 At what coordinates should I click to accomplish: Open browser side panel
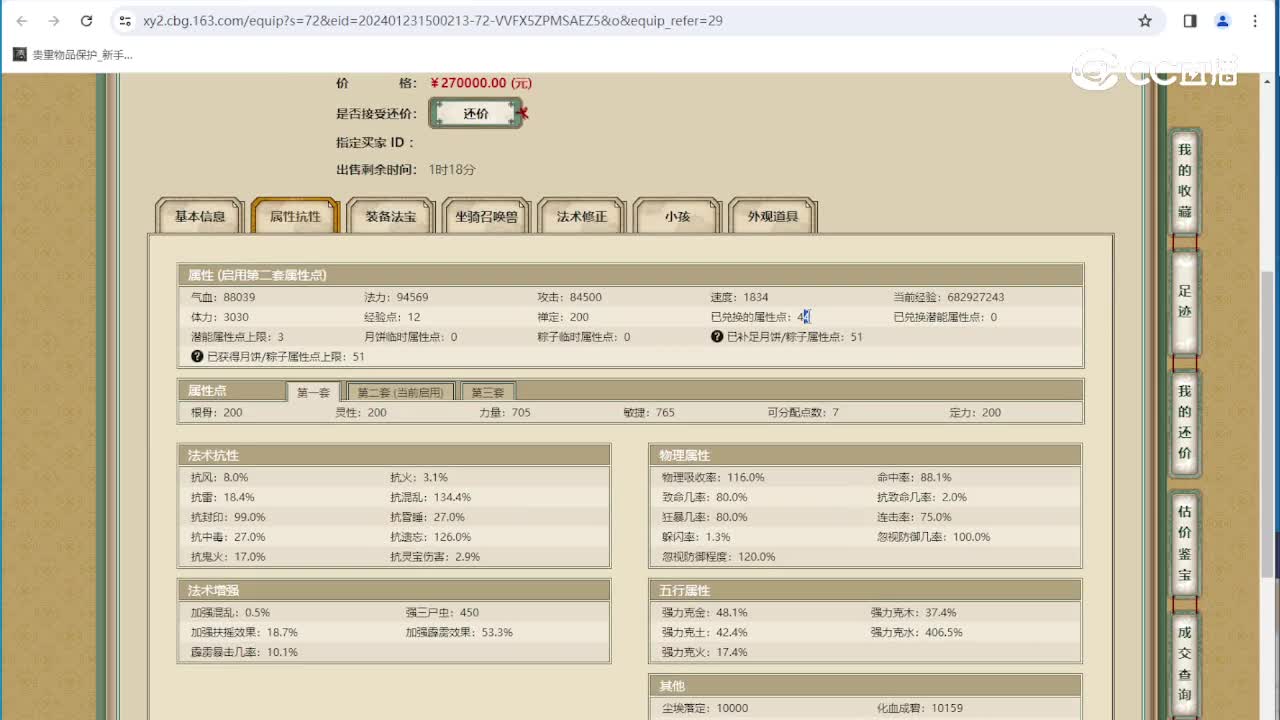[x=1190, y=20]
